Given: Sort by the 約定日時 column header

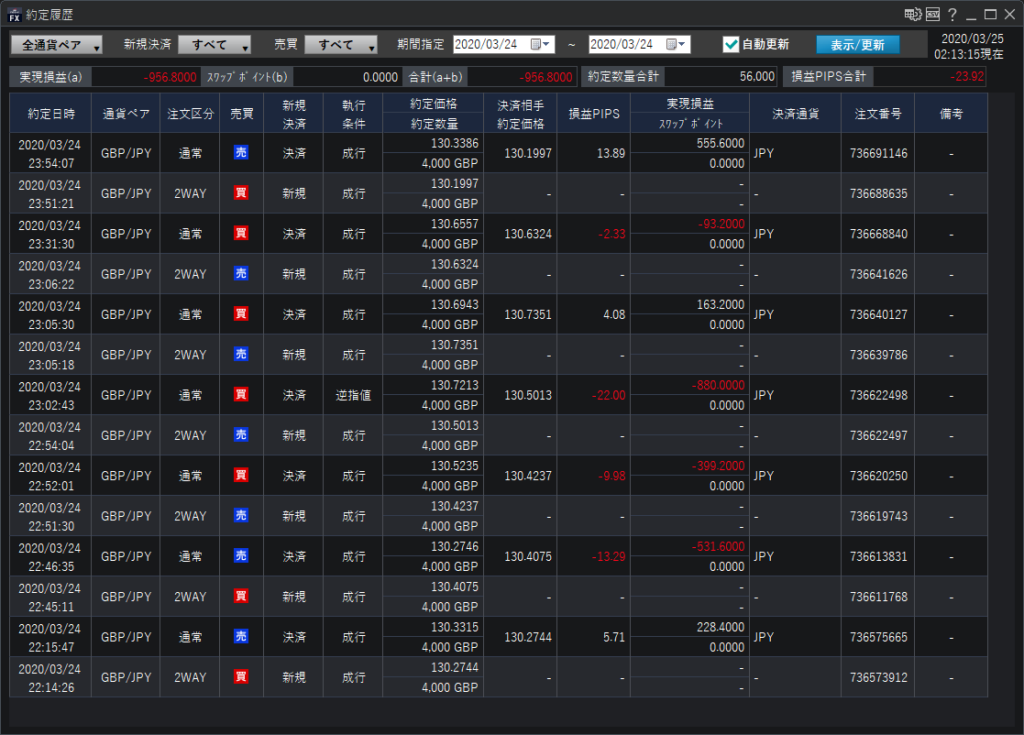Looking at the screenshot, I should (50, 114).
